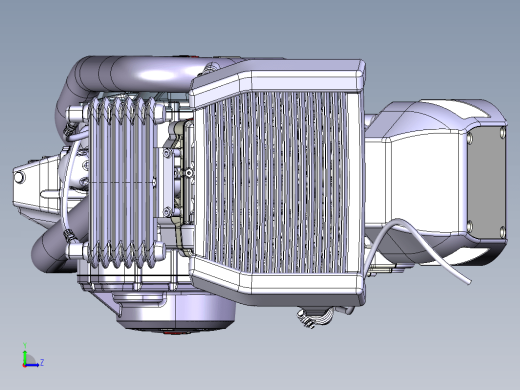
Task: Select the hex screw between the cylinder and radiator
Action: pos(189,173)
